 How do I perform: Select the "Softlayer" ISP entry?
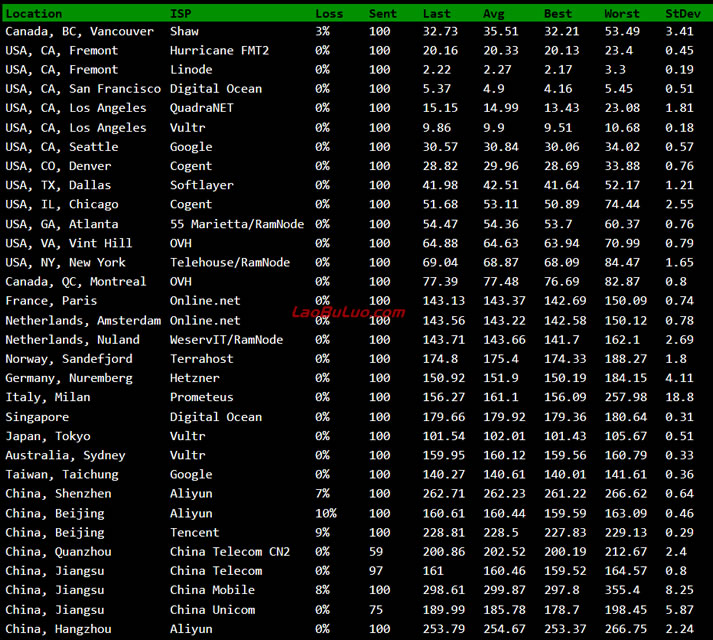click(x=201, y=185)
